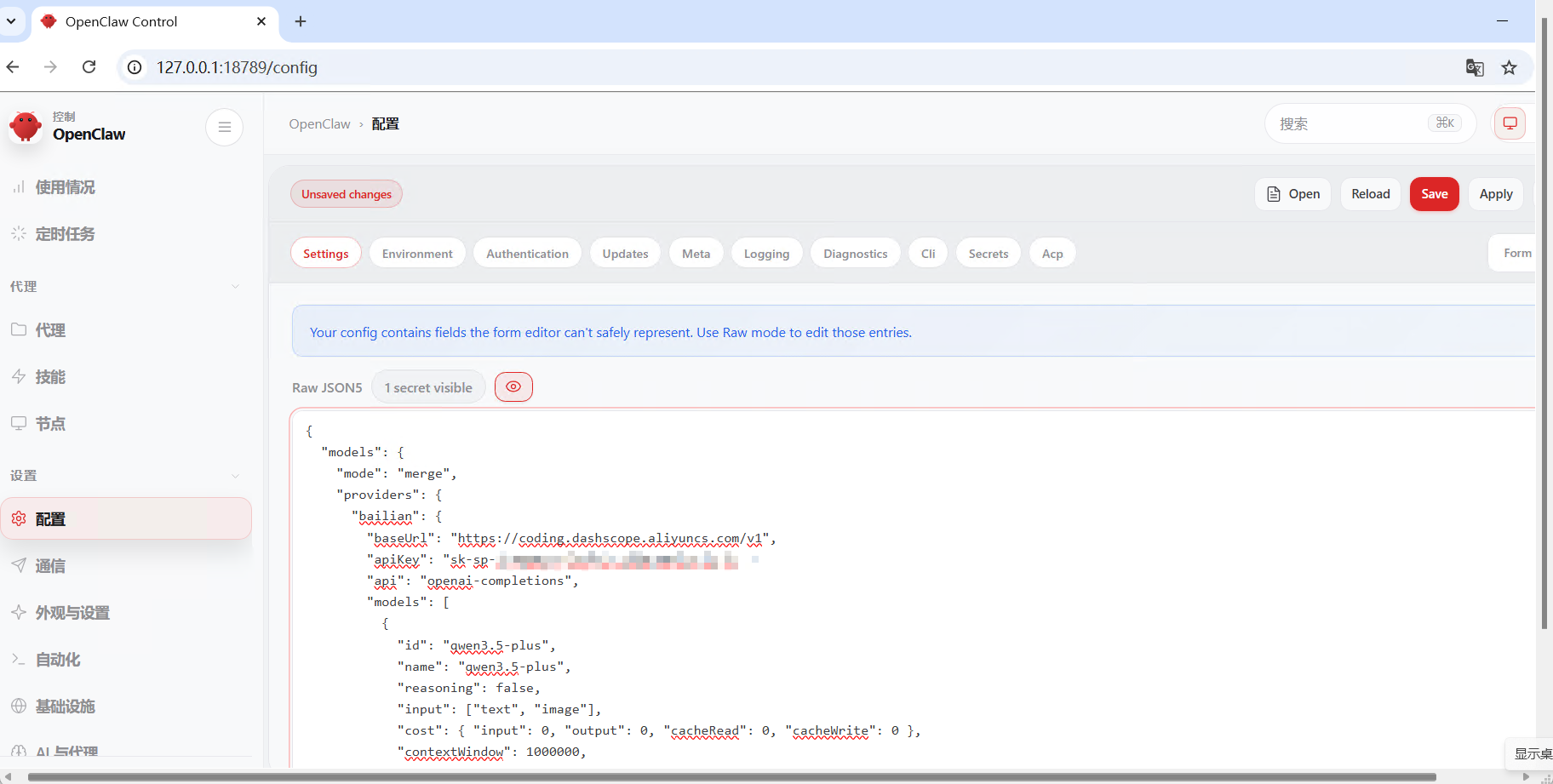1553x784 pixels.
Task: Open 定时任务 scheduled tasks in sidebar
Action: pyautogui.click(x=65, y=234)
